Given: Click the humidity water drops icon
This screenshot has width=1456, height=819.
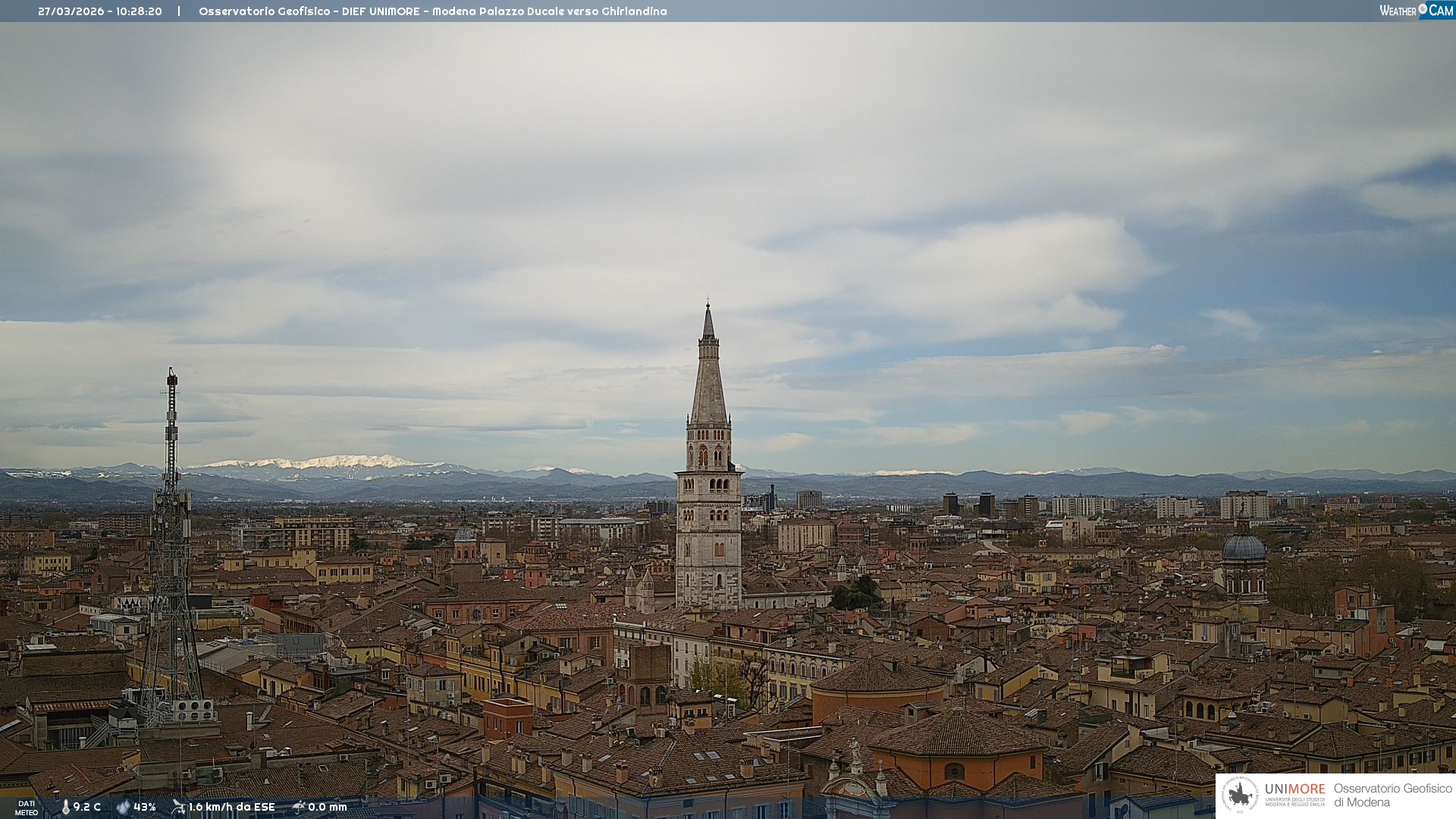Looking at the screenshot, I should (x=123, y=807).
